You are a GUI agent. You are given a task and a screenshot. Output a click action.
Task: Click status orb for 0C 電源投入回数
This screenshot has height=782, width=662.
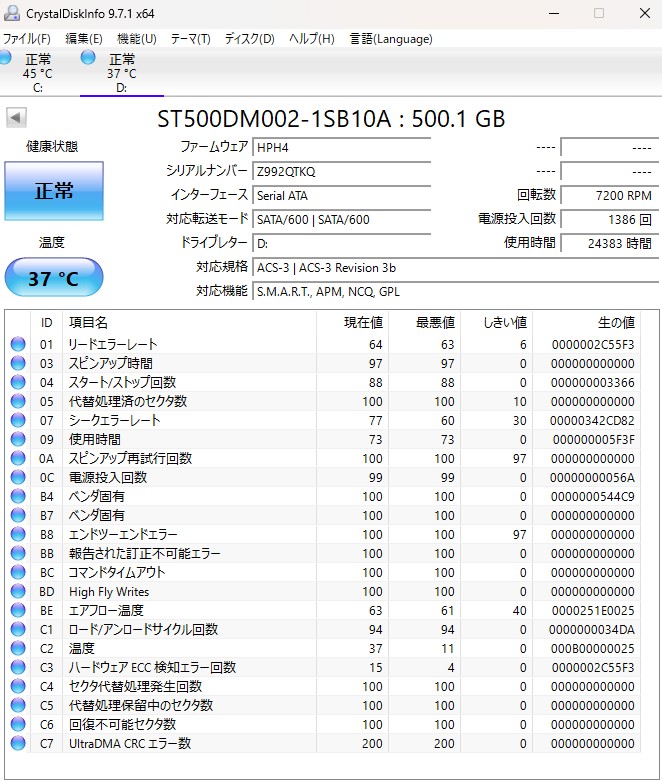[x=18, y=477]
